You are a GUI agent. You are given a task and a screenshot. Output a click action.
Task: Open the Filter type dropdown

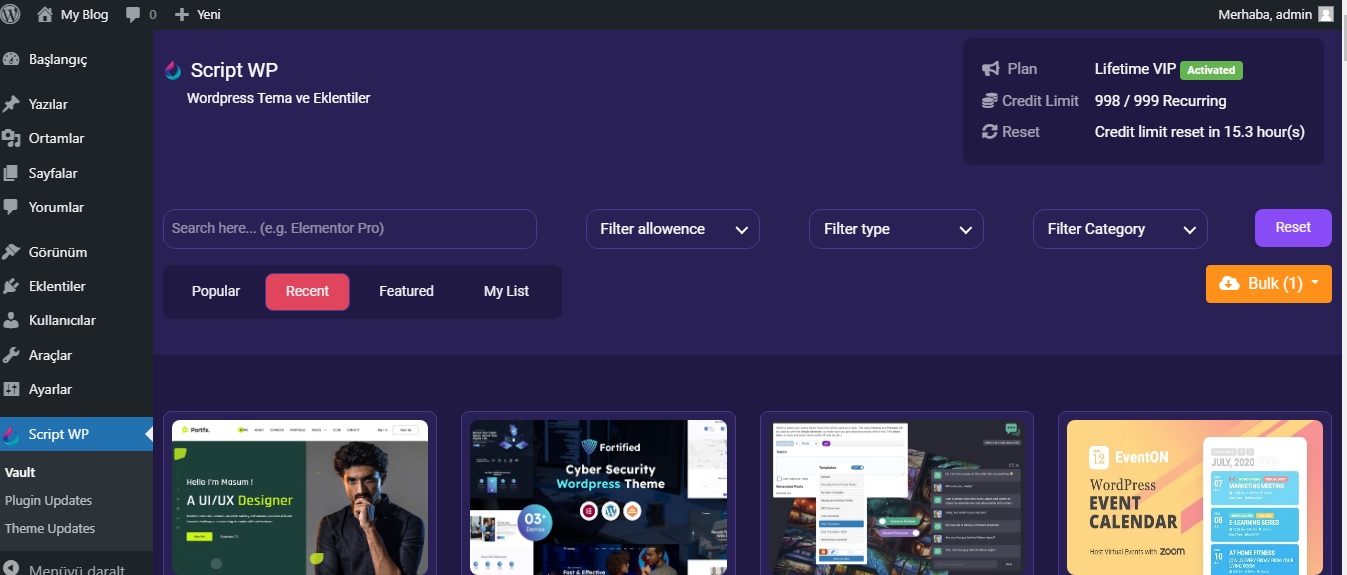tap(896, 229)
